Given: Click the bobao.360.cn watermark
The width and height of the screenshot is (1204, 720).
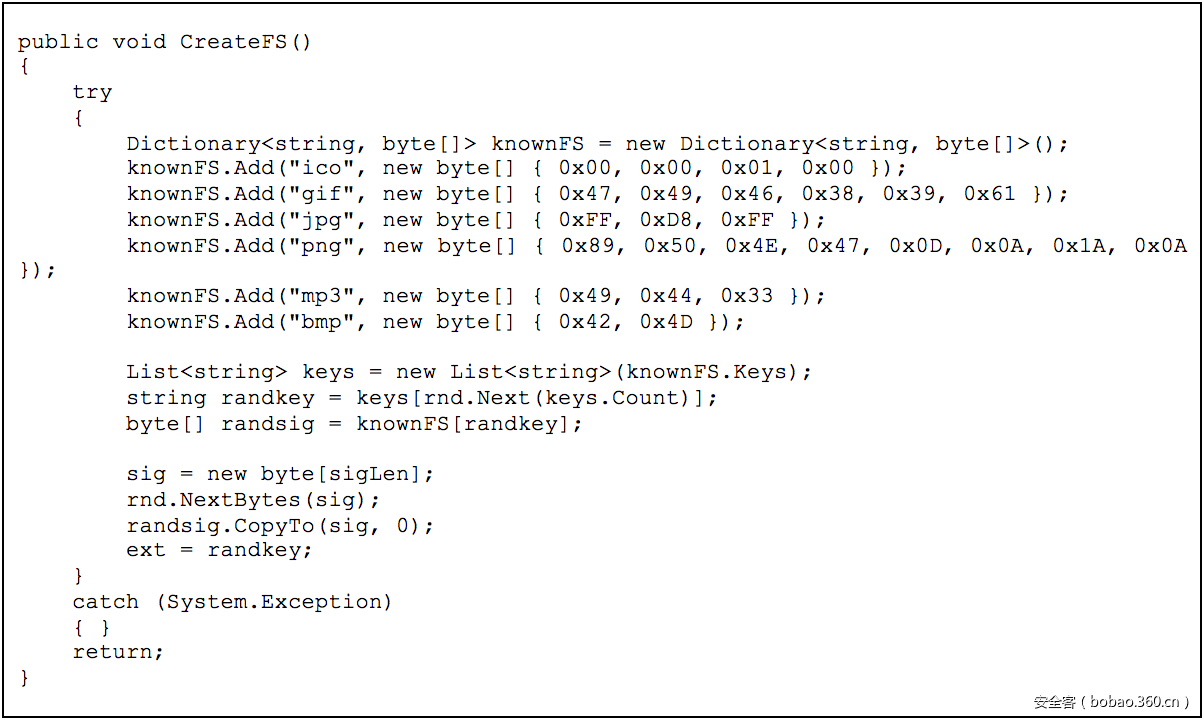Looking at the screenshot, I should click(x=1111, y=702).
